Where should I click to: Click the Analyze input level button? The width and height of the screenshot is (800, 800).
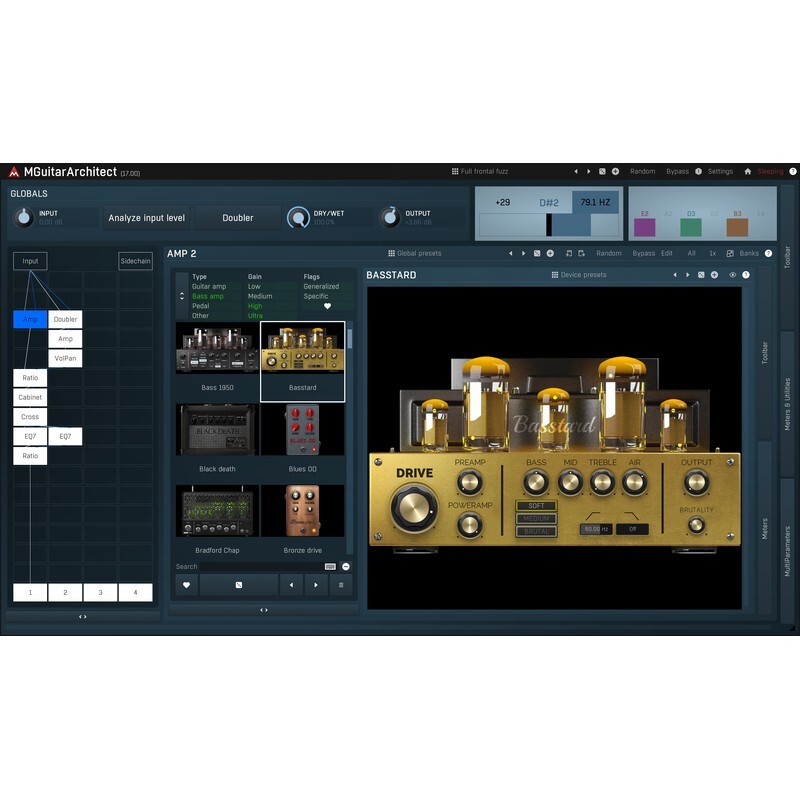(146, 218)
